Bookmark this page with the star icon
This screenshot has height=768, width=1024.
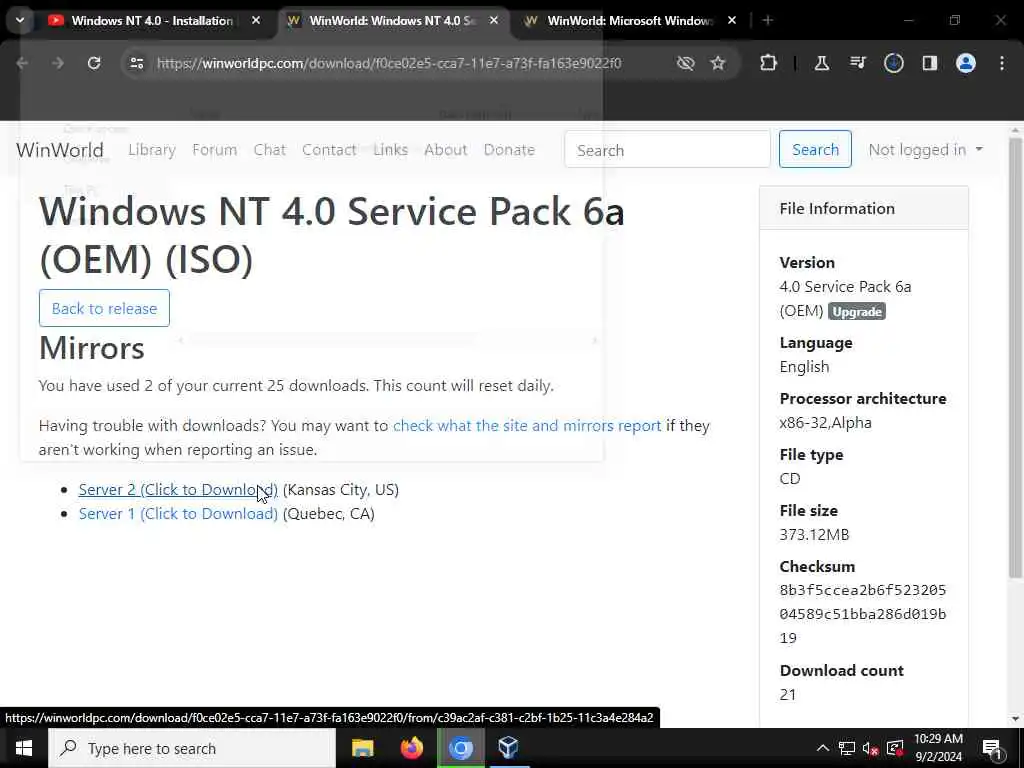pyautogui.click(x=718, y=63)
